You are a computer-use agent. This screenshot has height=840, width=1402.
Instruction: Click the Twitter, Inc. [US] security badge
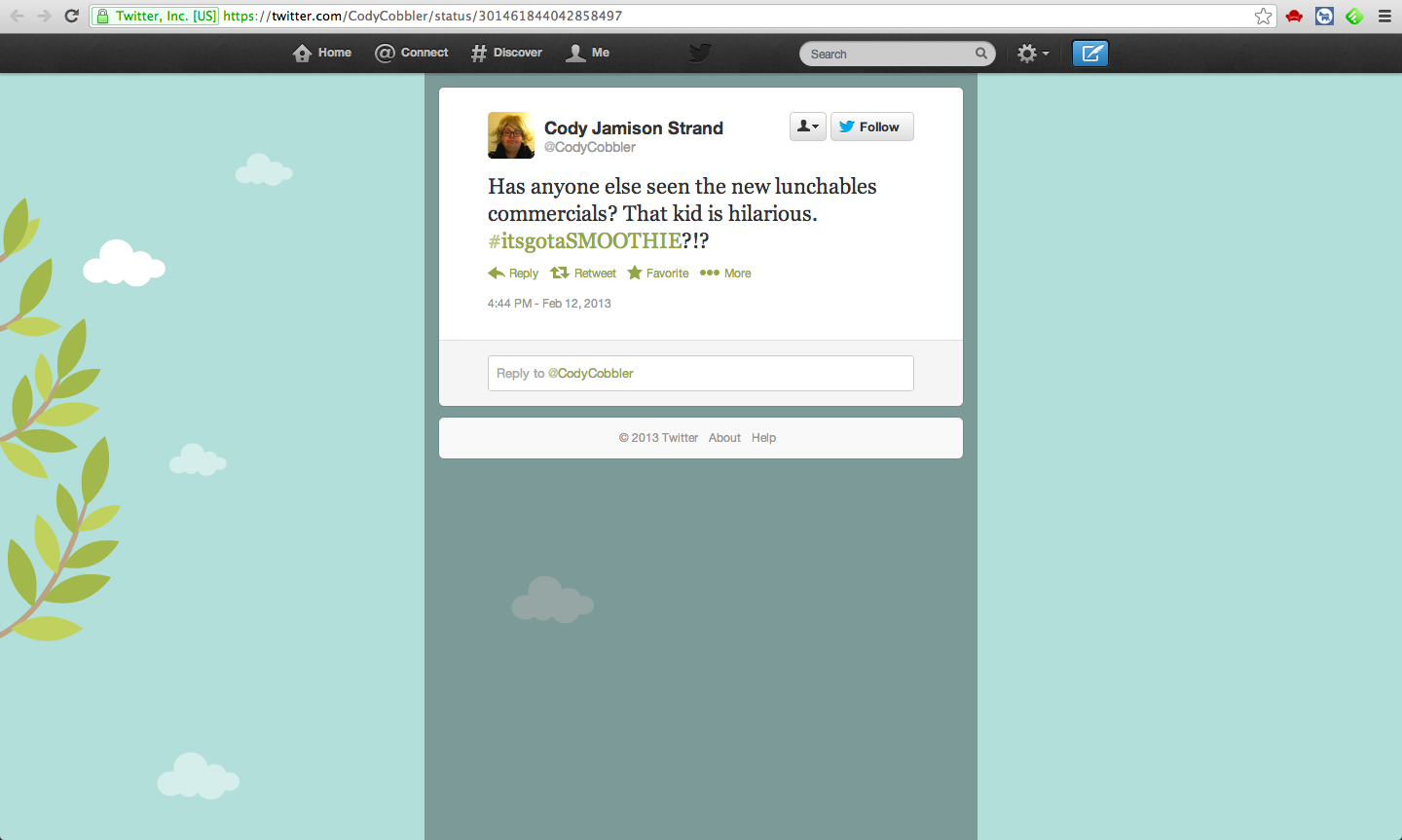pos(156,16)
